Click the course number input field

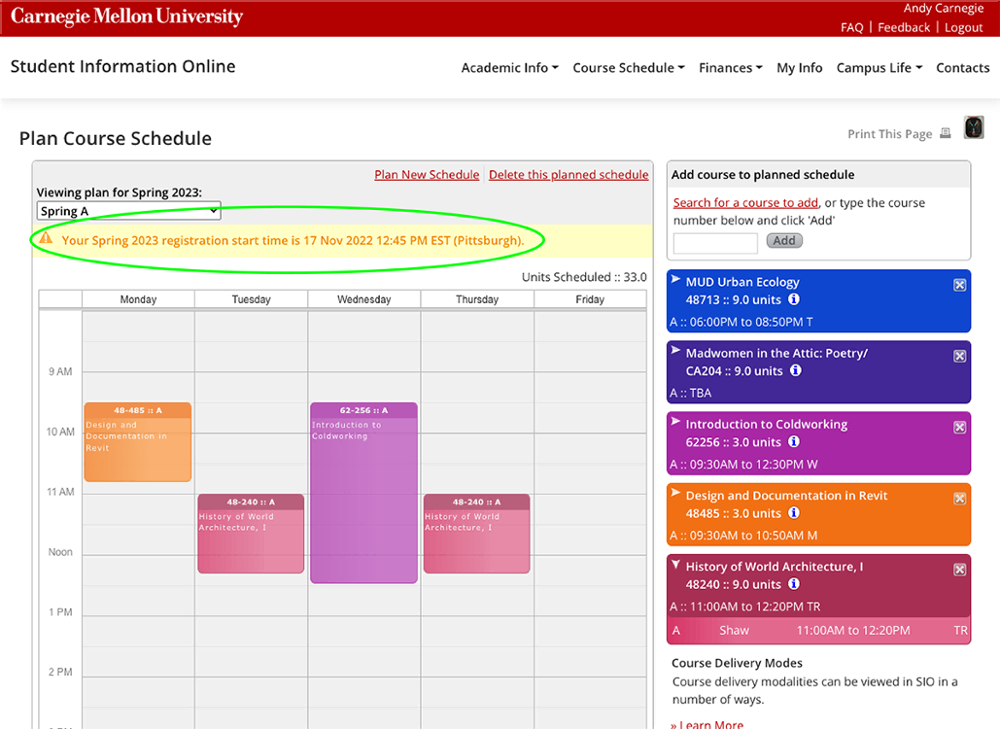716,242
